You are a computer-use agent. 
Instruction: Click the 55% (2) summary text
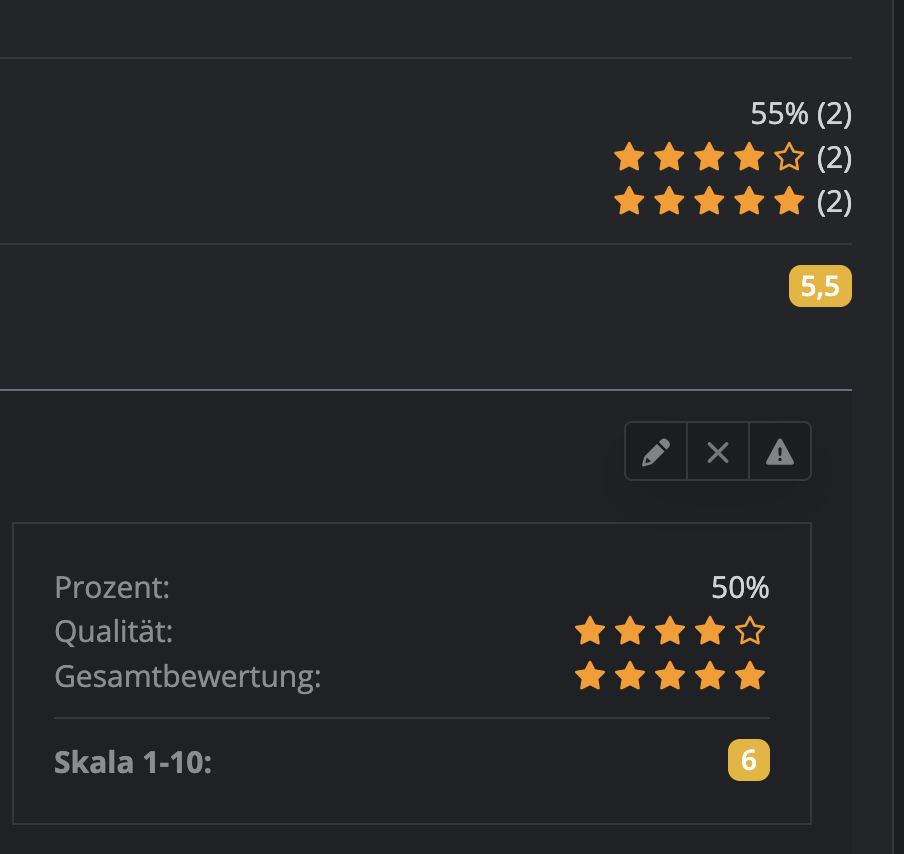(x=801, y=114)
